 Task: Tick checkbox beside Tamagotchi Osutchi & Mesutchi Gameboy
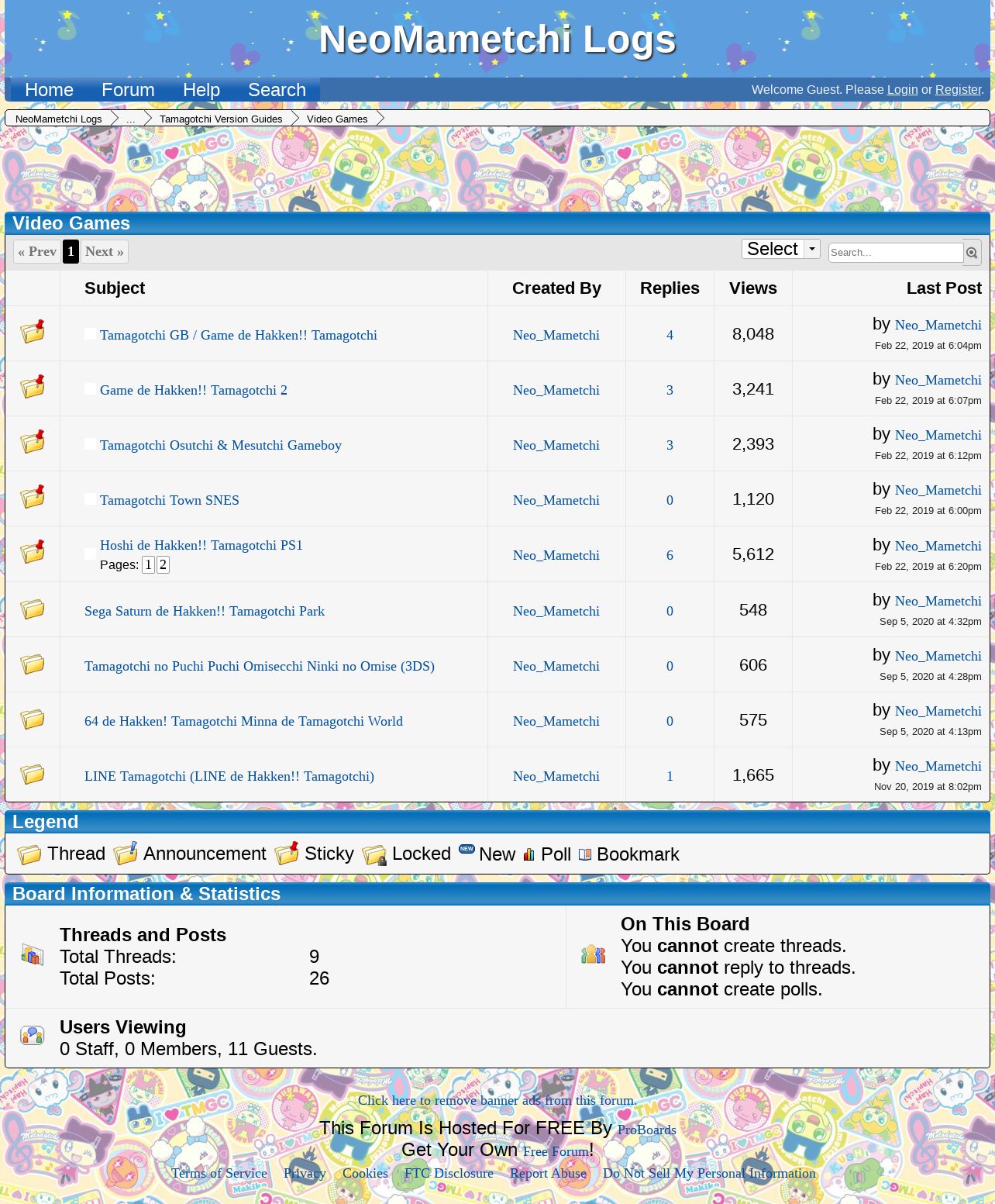pos(90,444)
